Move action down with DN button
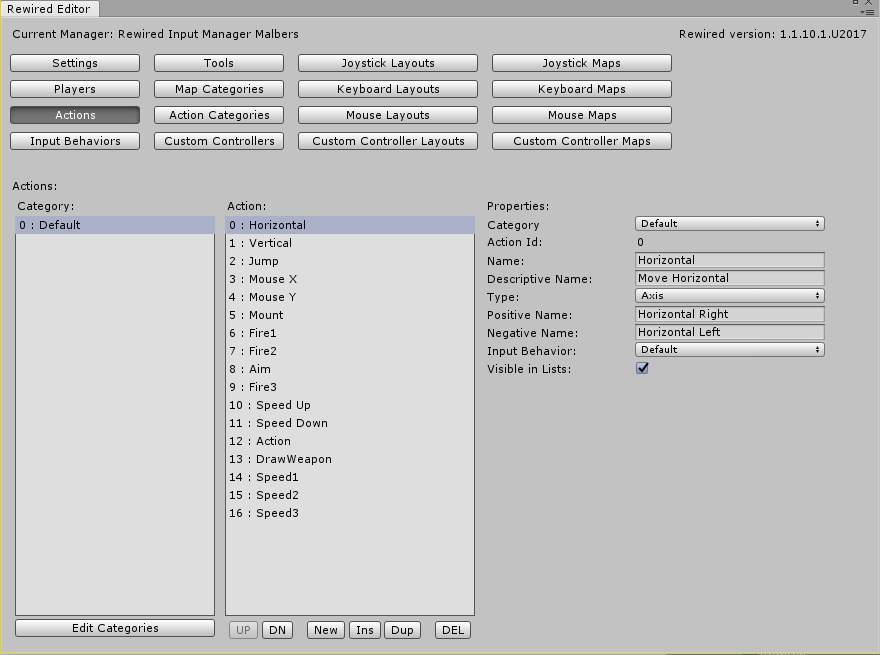The height and width of the screenshot is (655, 880). pos(277,630)
